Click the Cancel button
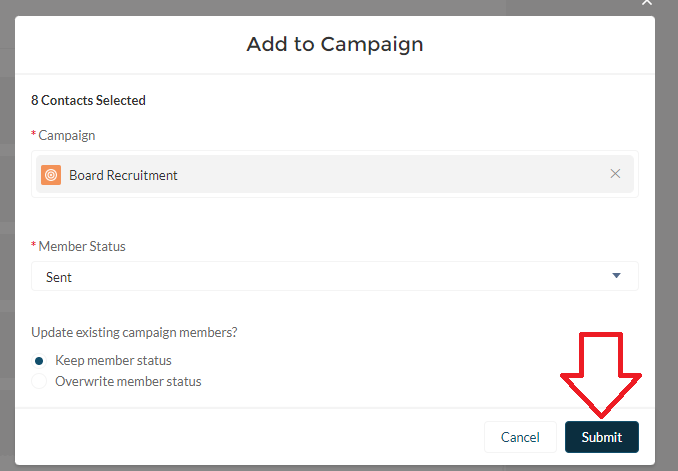678x471 pixels. point(520,437)
